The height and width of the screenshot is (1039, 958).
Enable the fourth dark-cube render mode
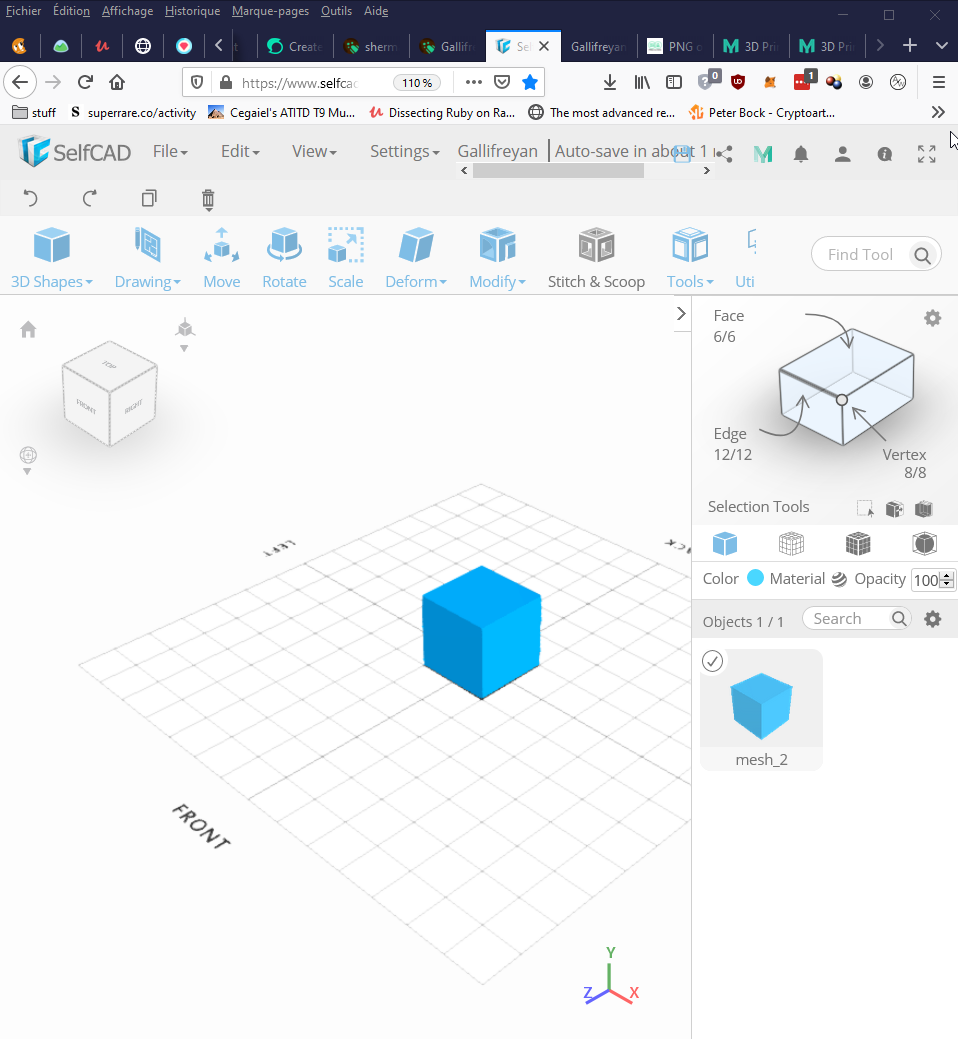[x=924, y=543]
